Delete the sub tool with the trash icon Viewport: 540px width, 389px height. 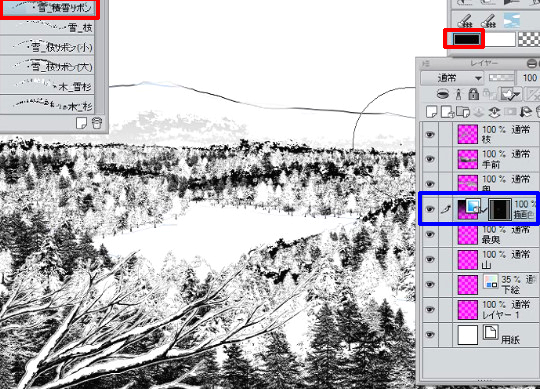click(x=97, y=123)
